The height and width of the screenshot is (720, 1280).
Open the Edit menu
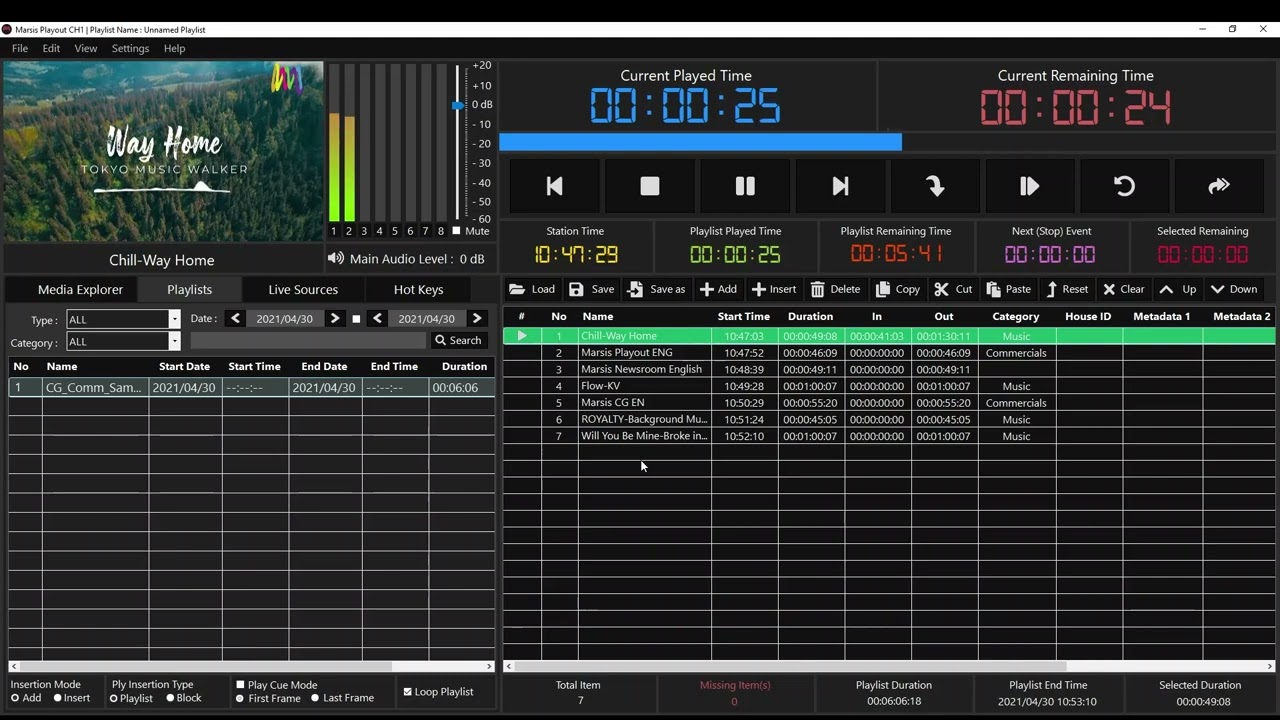pyautogui.click(x=51, y=48)
